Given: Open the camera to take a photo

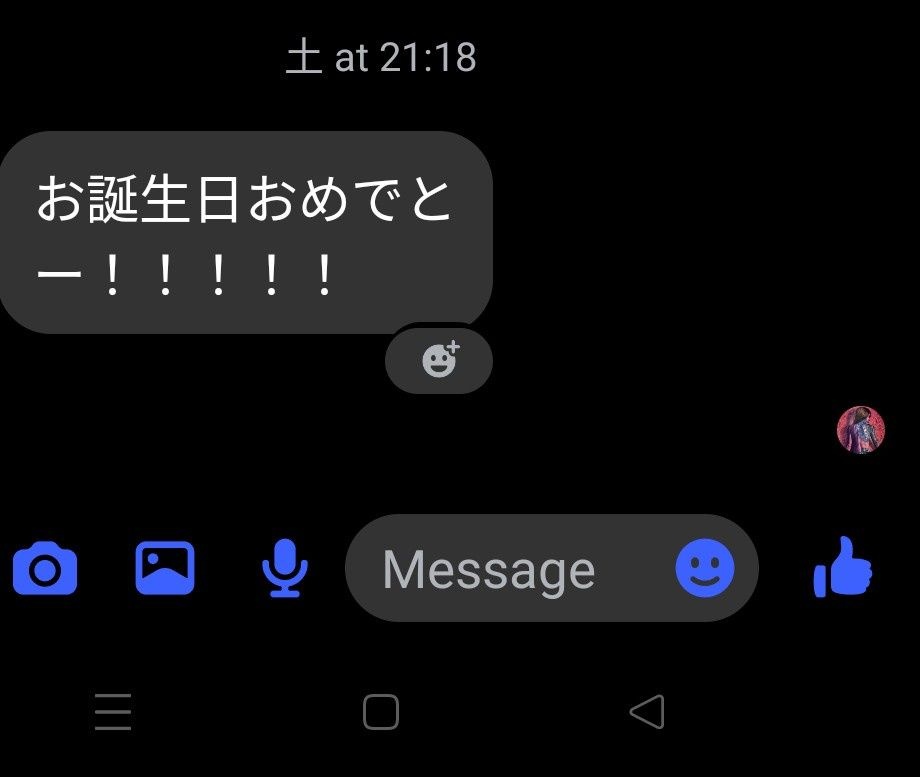Looking at the screenshot, I should [45, 568].
